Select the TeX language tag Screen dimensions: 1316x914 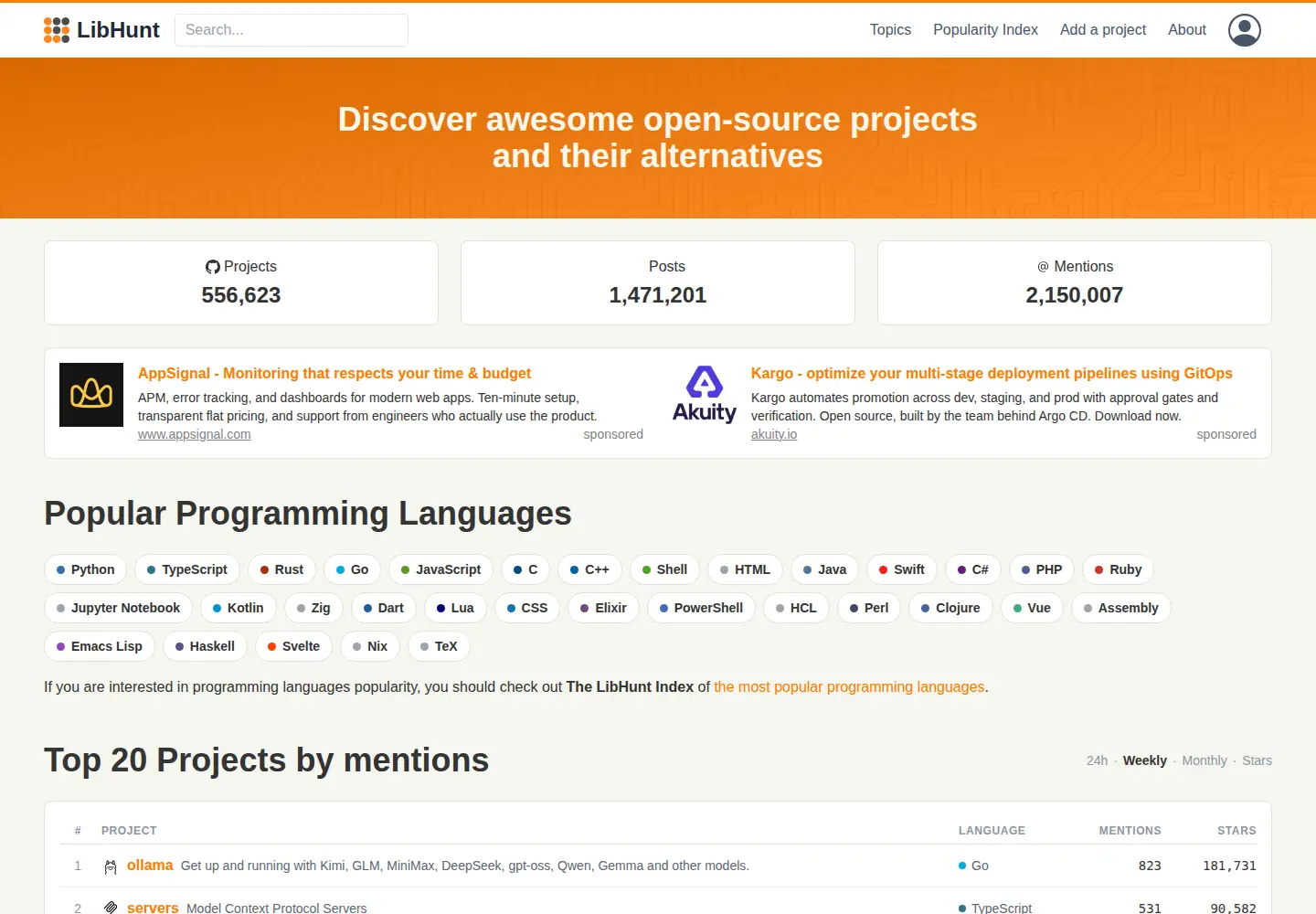[x=439, y=646]
